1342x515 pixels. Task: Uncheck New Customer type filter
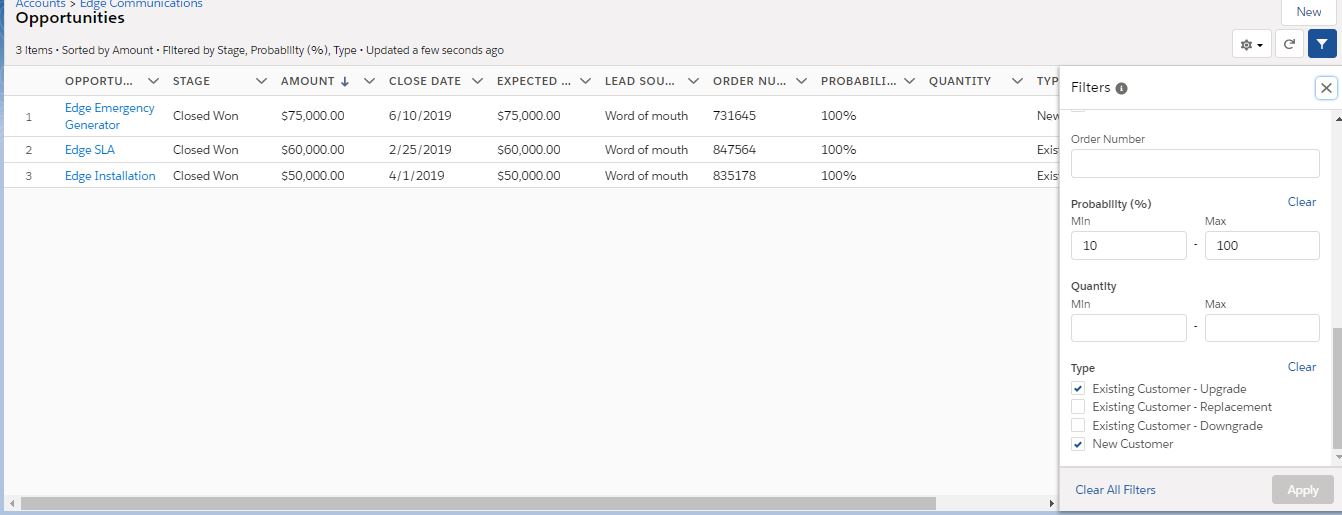(1078, 444)
